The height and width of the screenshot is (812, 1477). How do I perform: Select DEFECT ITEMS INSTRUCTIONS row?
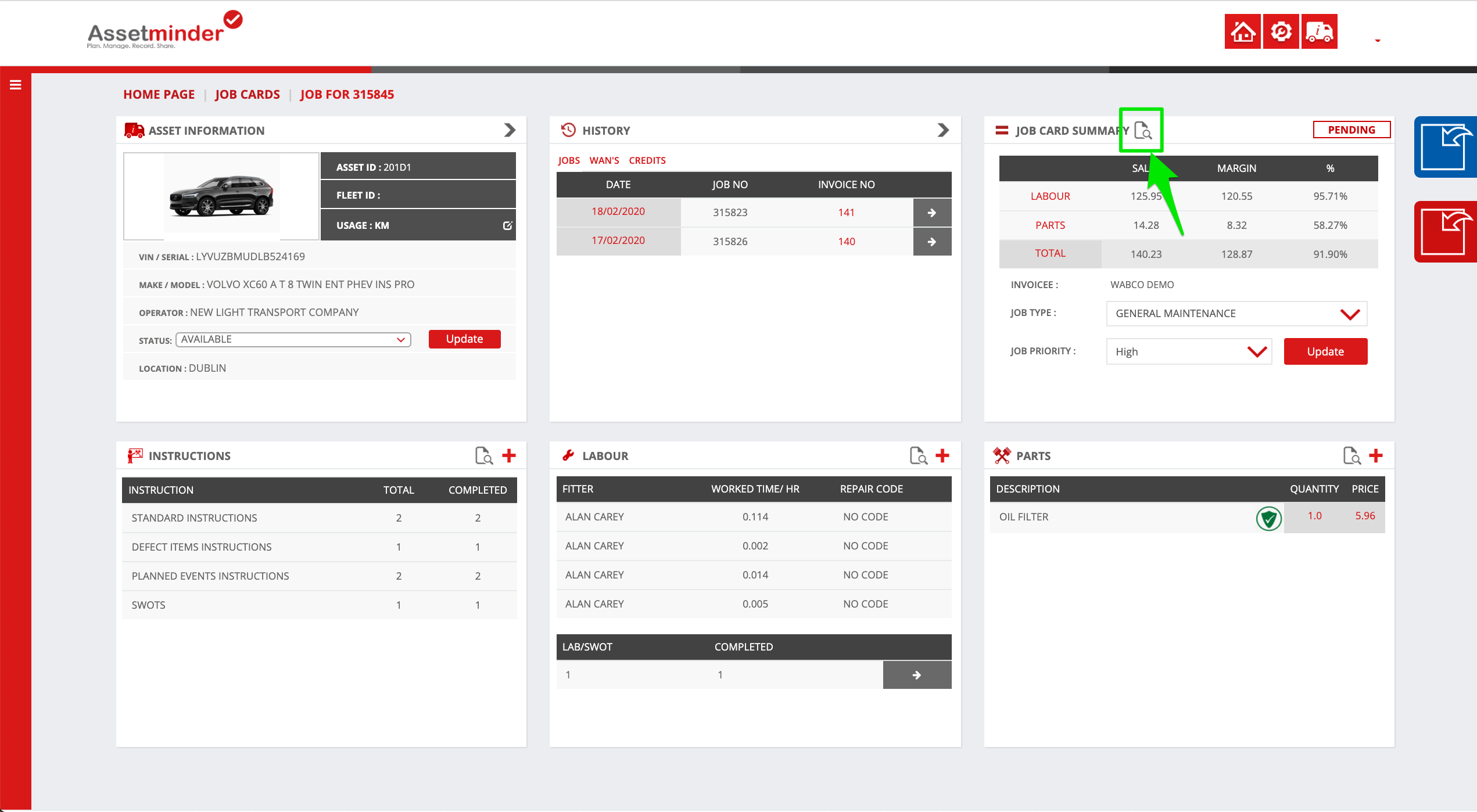pos(320,547)
